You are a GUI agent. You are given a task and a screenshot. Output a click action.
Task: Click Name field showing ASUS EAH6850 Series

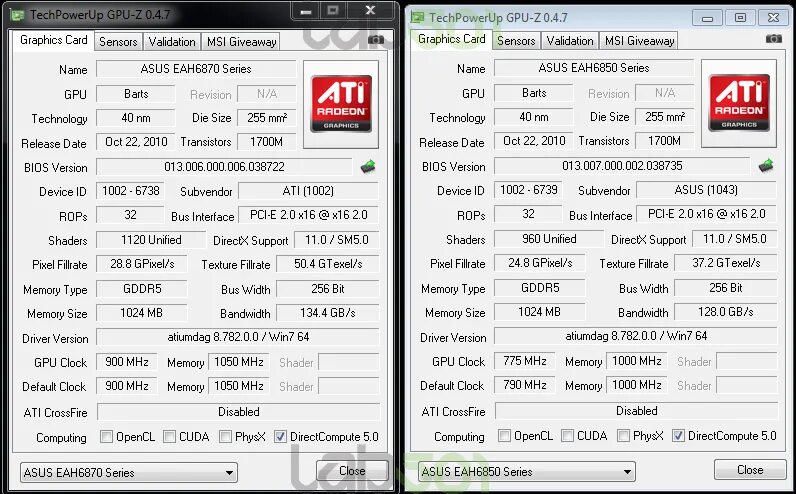pos(594,68)
